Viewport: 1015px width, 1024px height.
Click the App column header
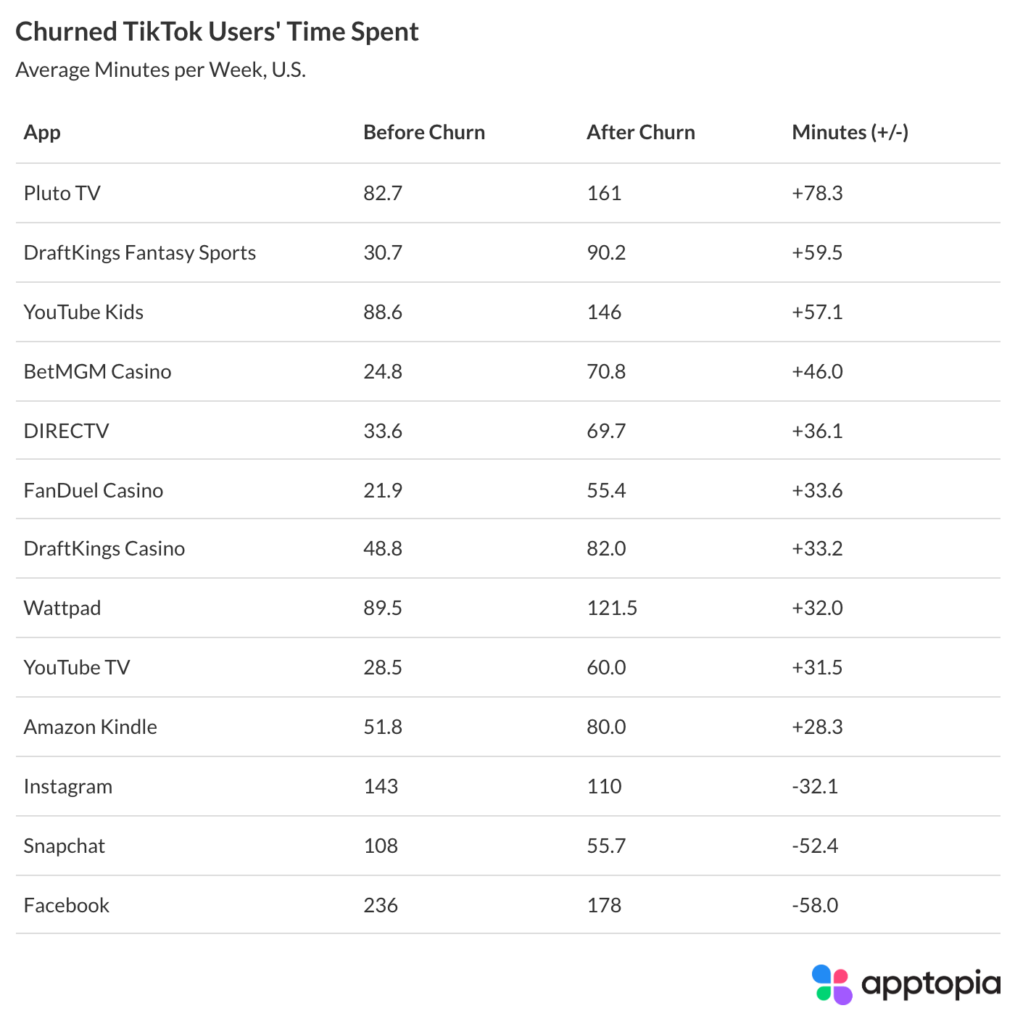(42, 133)
